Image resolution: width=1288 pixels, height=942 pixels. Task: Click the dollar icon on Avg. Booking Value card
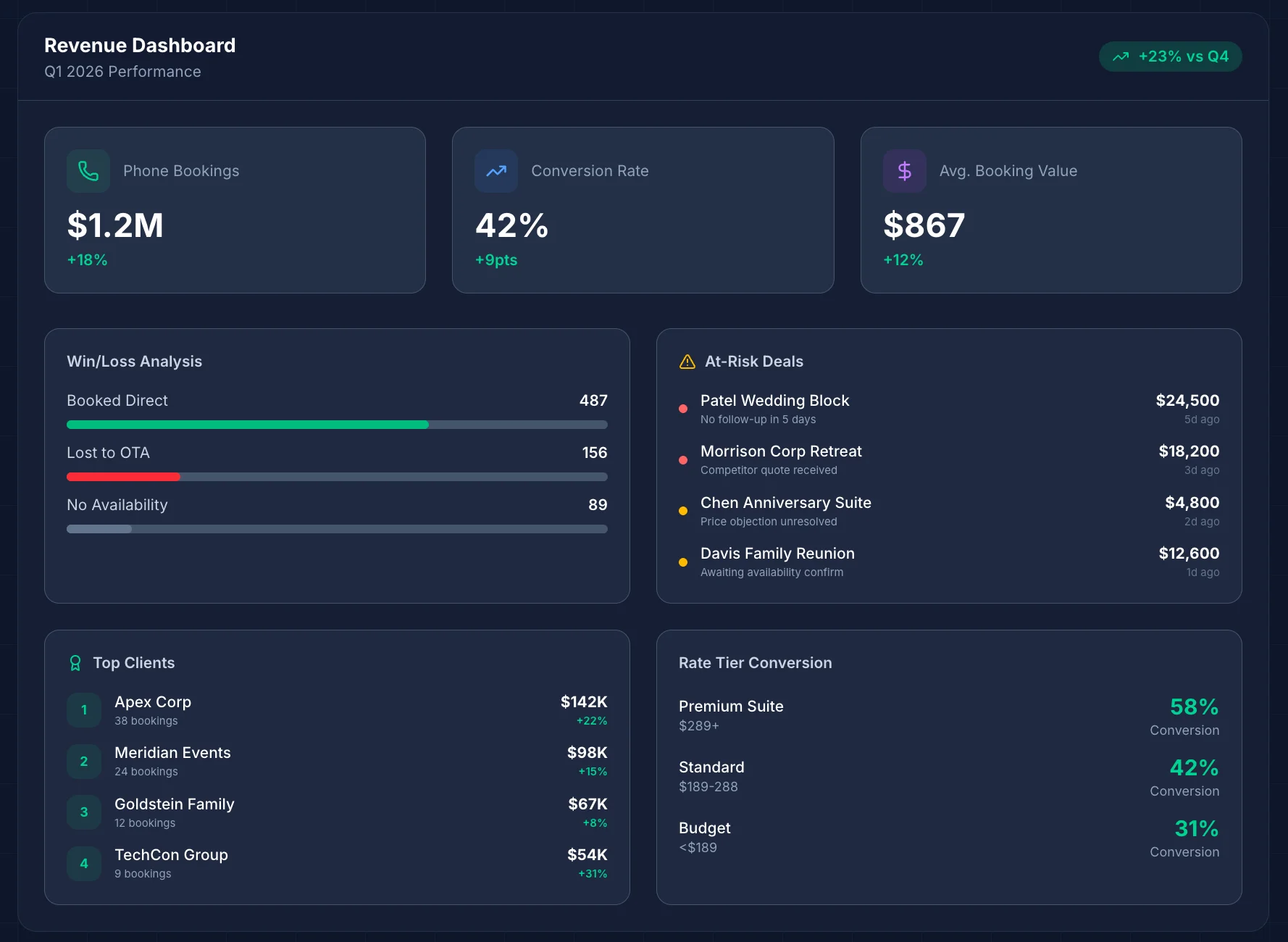point(904,171)
